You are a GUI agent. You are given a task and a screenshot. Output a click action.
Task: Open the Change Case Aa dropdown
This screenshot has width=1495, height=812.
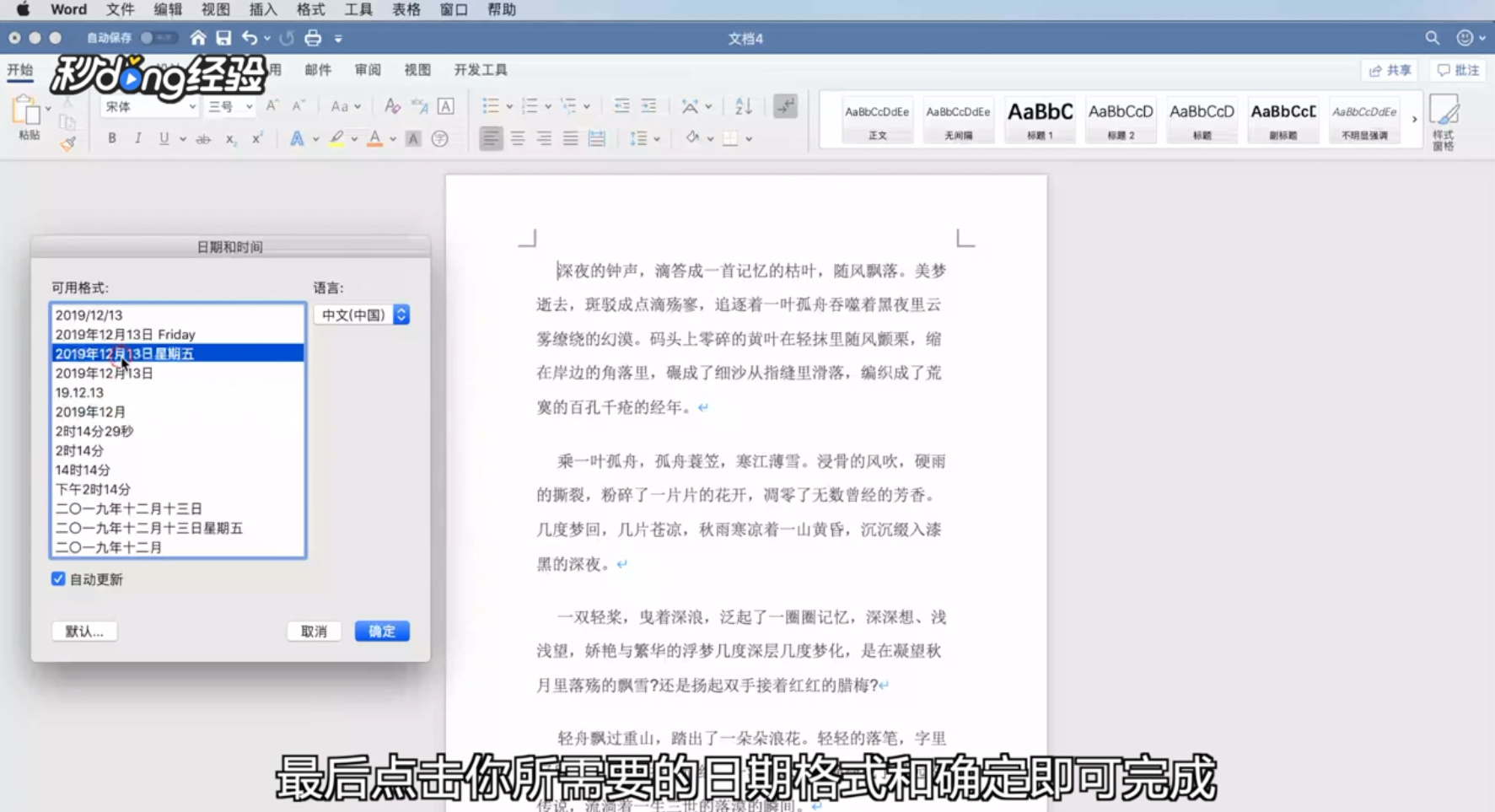click(x=346, y=106)
